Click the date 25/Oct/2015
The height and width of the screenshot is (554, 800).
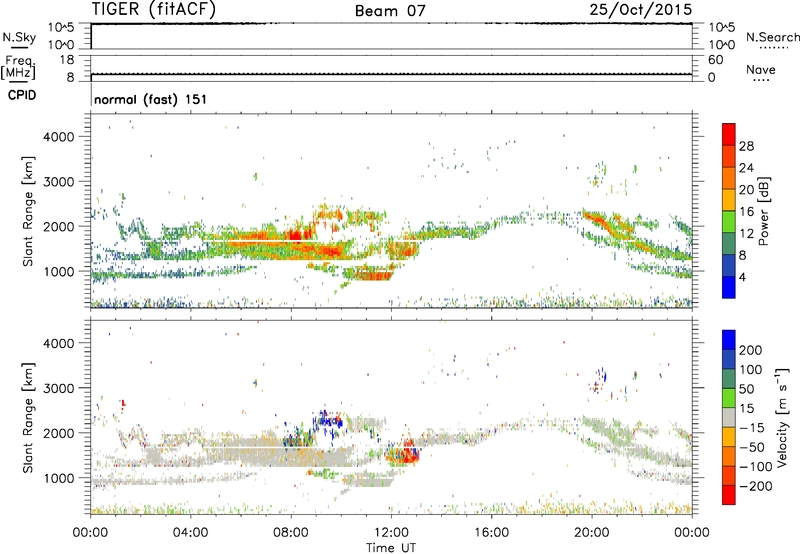click(641, 10)
